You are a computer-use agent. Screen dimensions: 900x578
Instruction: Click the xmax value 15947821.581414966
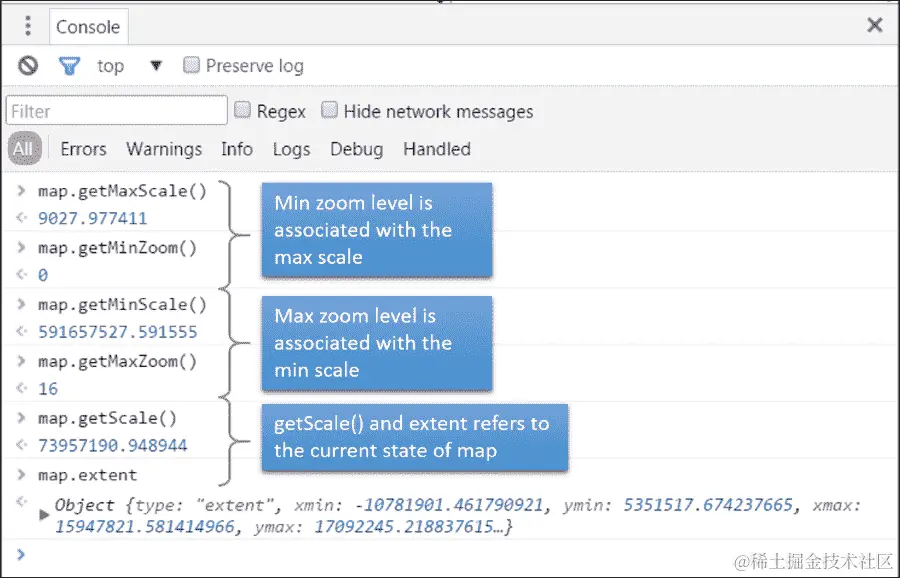click(x=145, y=527)
